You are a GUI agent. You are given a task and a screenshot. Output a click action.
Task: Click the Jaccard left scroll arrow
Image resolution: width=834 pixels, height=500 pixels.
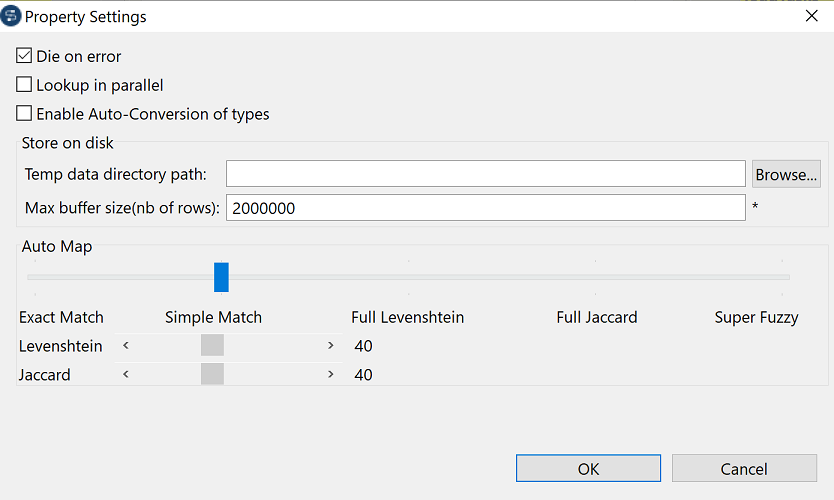tap(126, 375)
